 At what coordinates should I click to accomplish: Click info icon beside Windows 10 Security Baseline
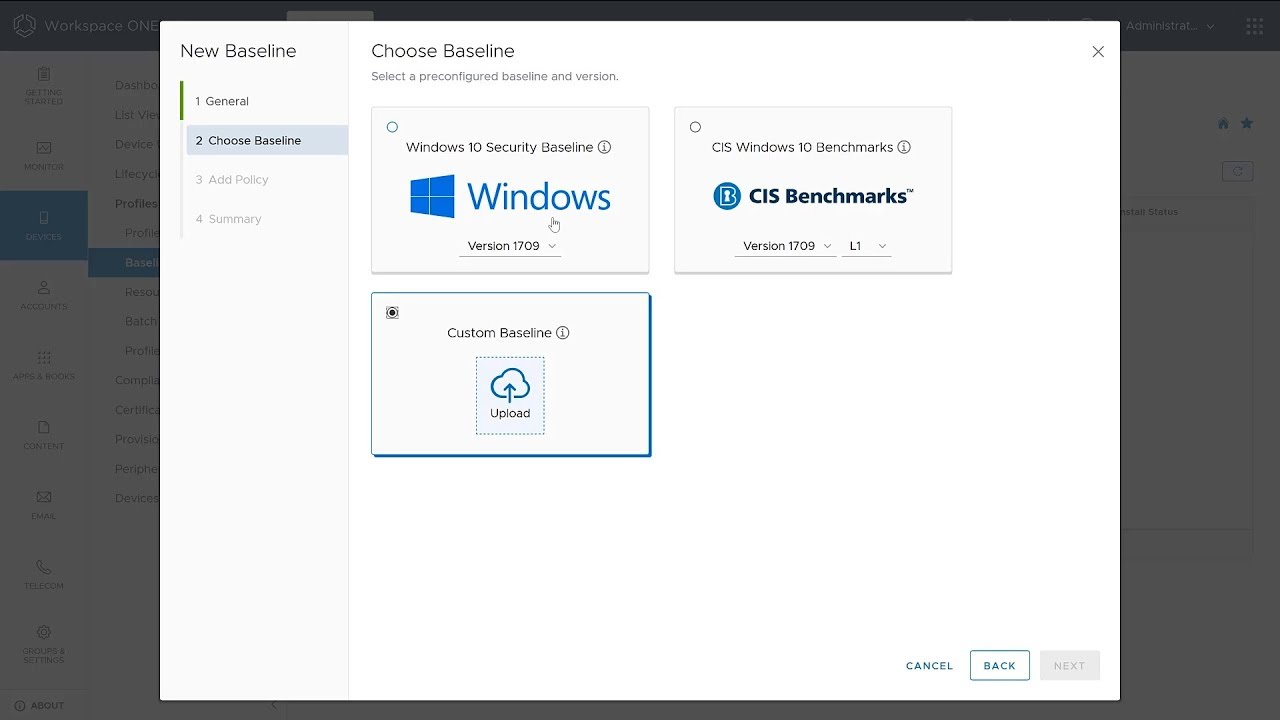pyautogui.click(x=604, y=147)
